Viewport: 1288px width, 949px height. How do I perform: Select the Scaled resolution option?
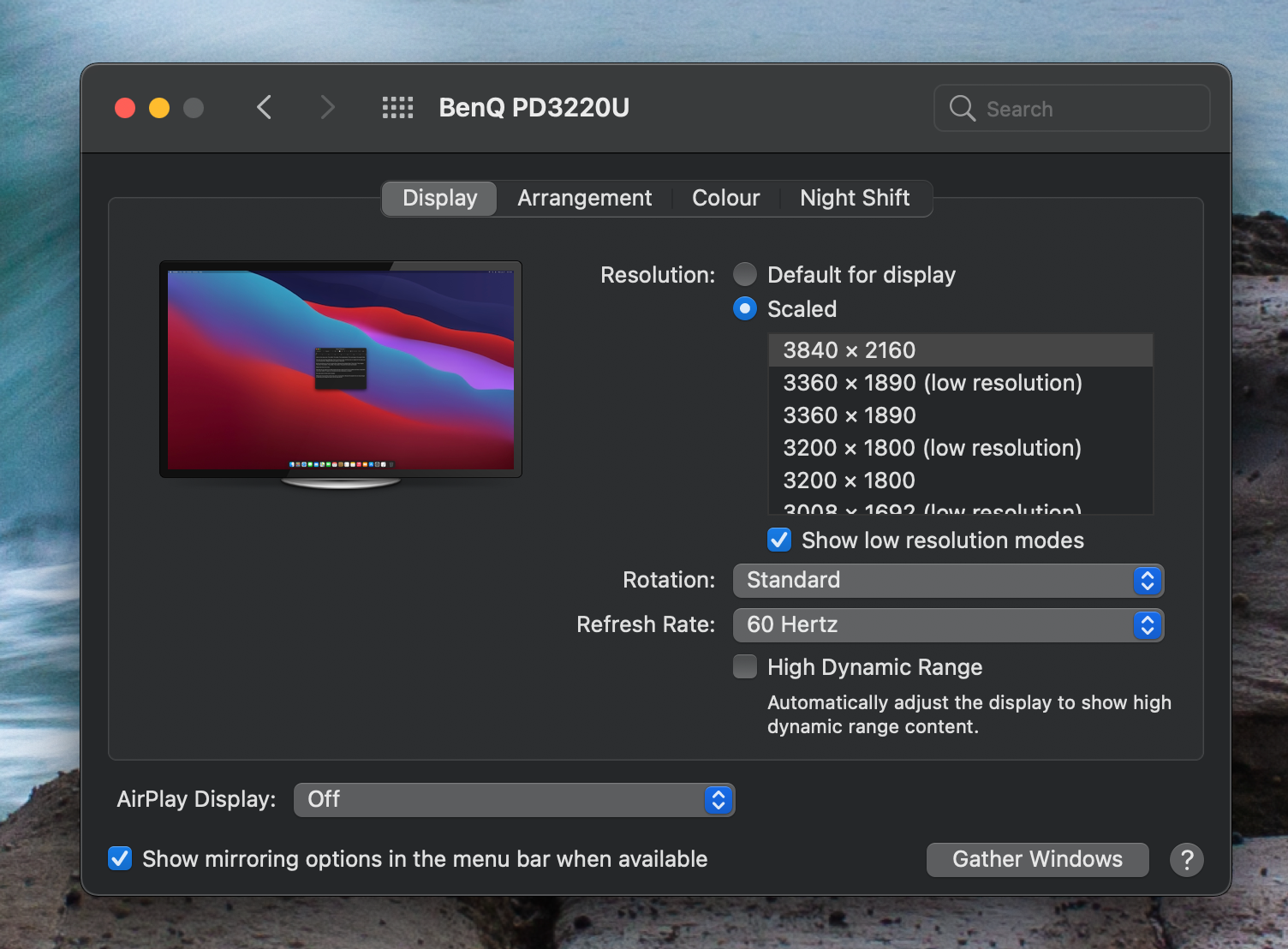coord(745,308)
